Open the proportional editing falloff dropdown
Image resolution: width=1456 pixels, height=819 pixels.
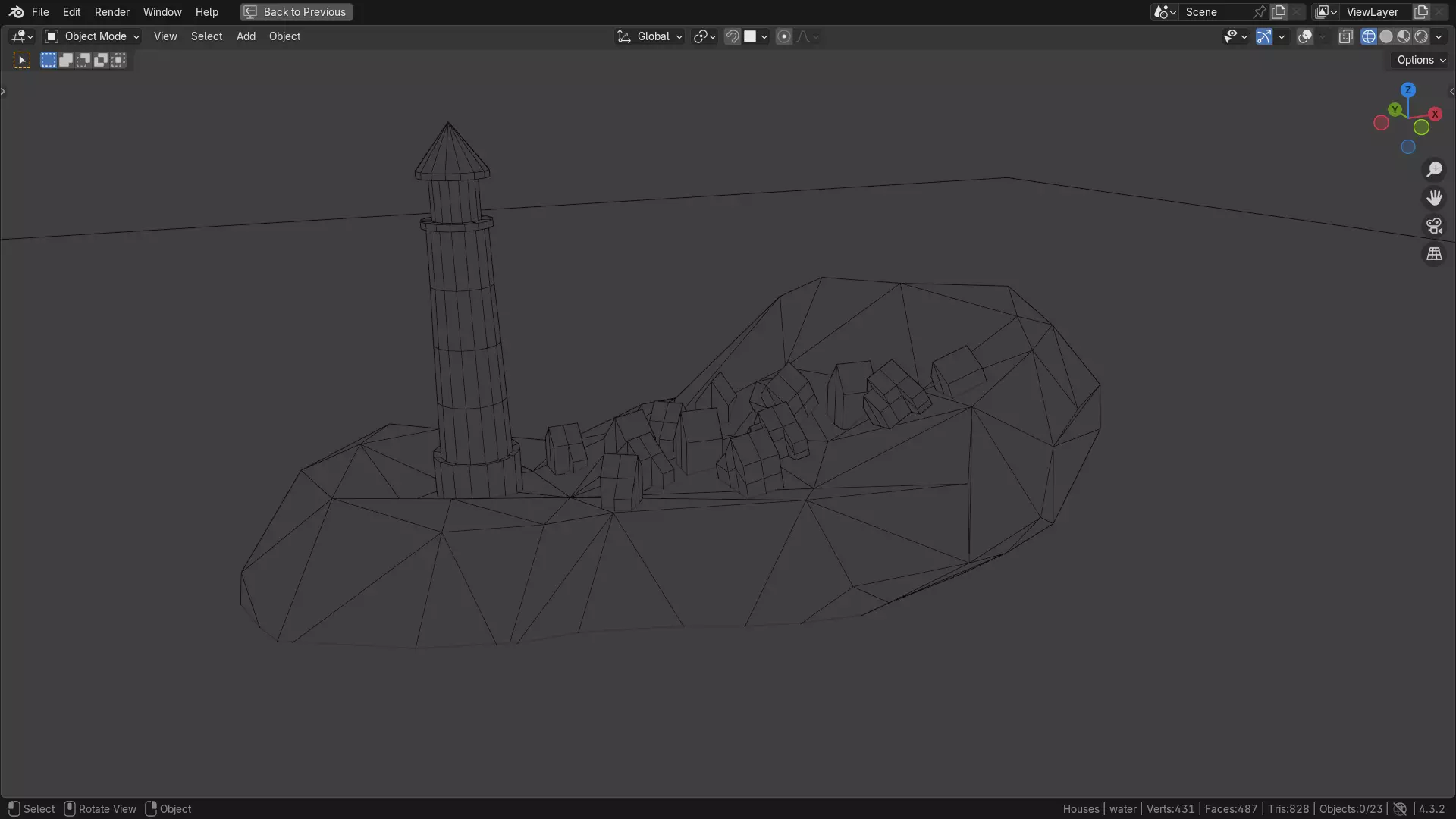[808, 36]
